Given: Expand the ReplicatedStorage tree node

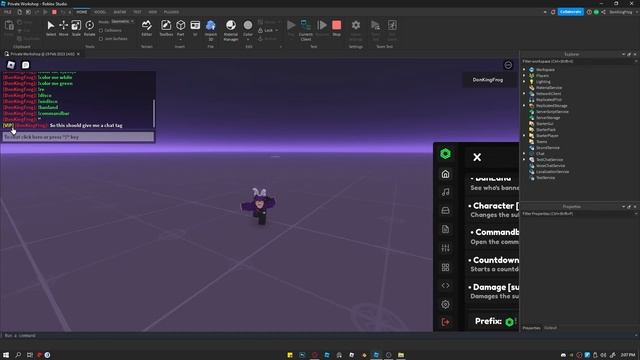Looking at the screenshot, I should [x=524, y=106].
